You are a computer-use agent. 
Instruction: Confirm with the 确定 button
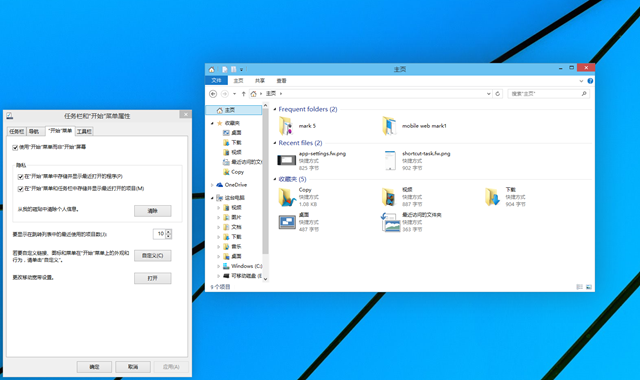(x=94, y=367)
